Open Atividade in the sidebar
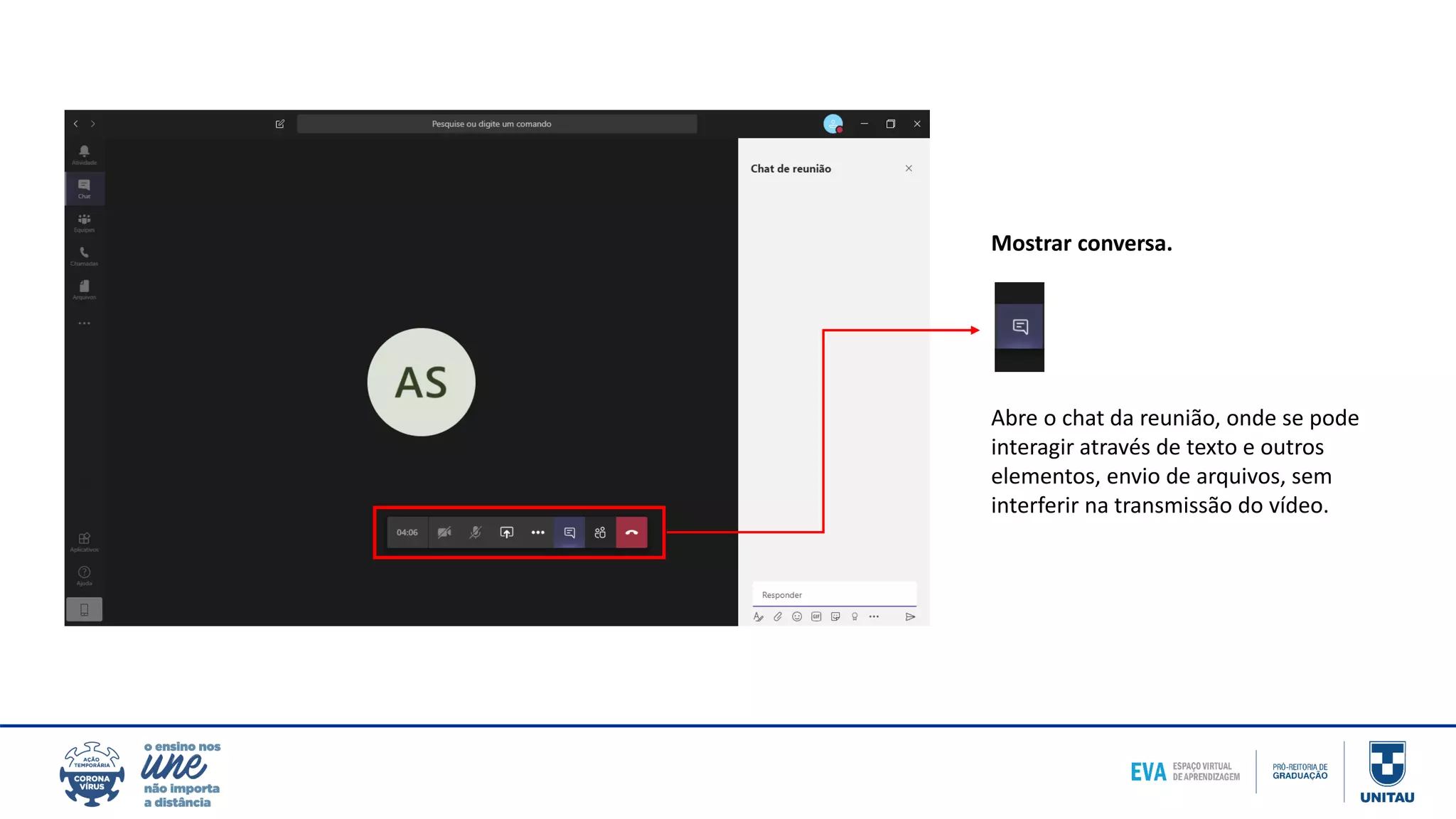The image size is (1456, 819). pyautogui.click(x=84, y=154)
